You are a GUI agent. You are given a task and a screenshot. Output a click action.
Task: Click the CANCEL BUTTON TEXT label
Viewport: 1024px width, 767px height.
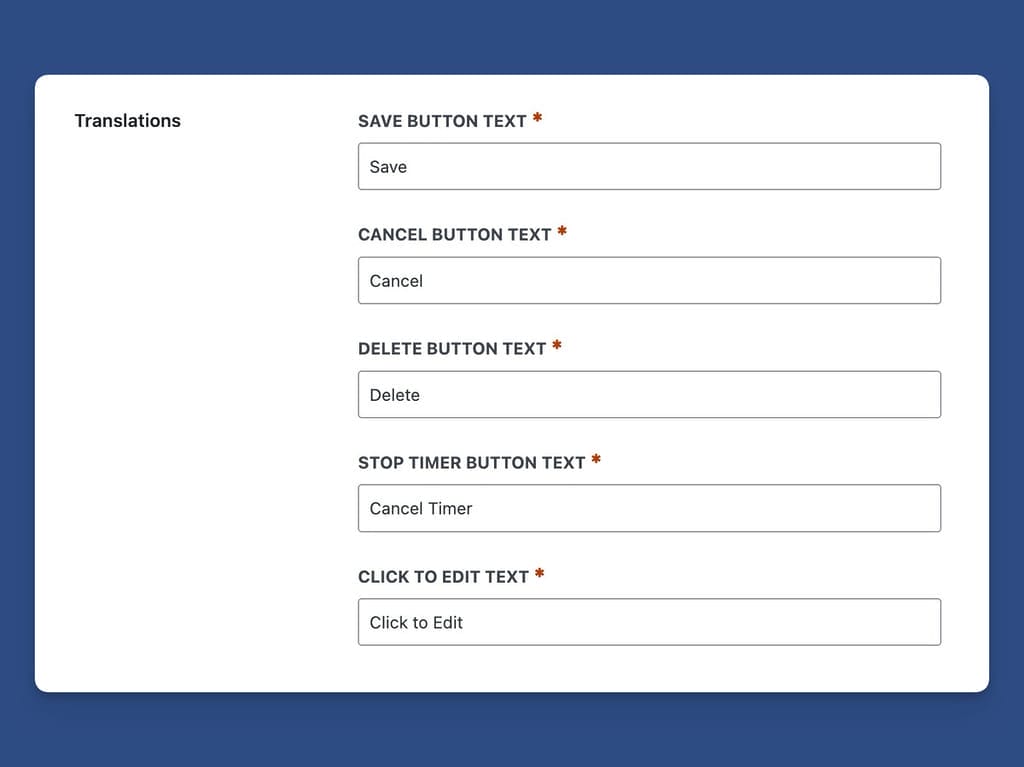click(x=452, y=234)
